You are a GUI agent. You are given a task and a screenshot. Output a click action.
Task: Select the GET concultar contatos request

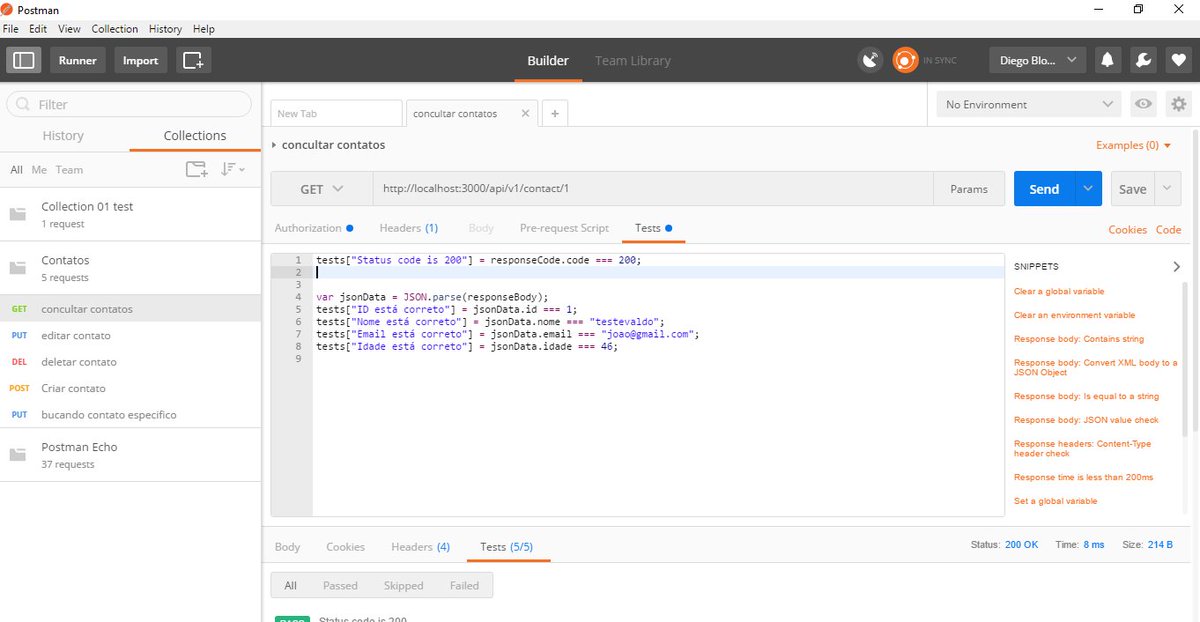(130, 309)
